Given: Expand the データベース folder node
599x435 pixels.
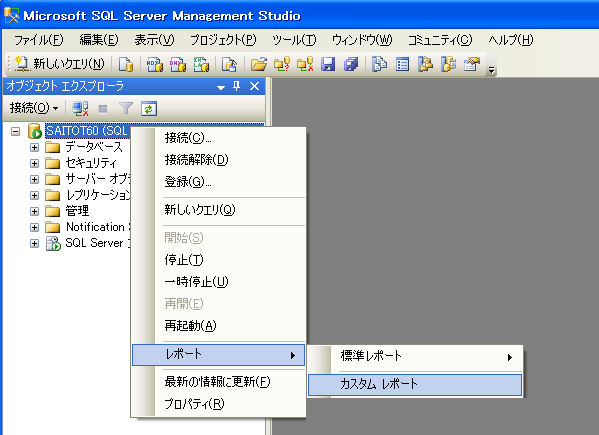Looking at the screenshot, I should click(x=34, y=147).
